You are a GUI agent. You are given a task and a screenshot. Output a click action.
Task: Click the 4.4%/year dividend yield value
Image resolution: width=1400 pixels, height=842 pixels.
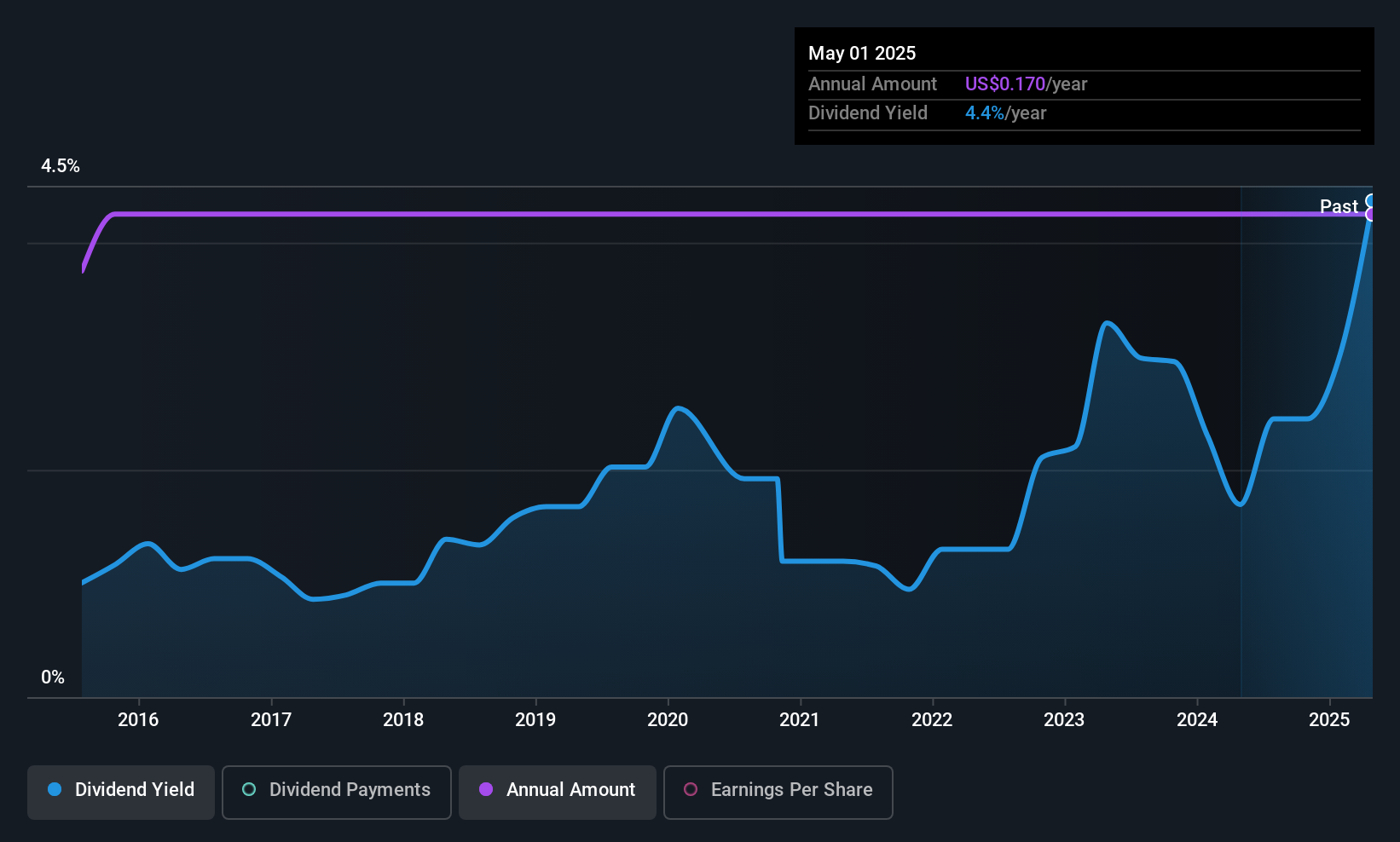(x=1005, y=112)
